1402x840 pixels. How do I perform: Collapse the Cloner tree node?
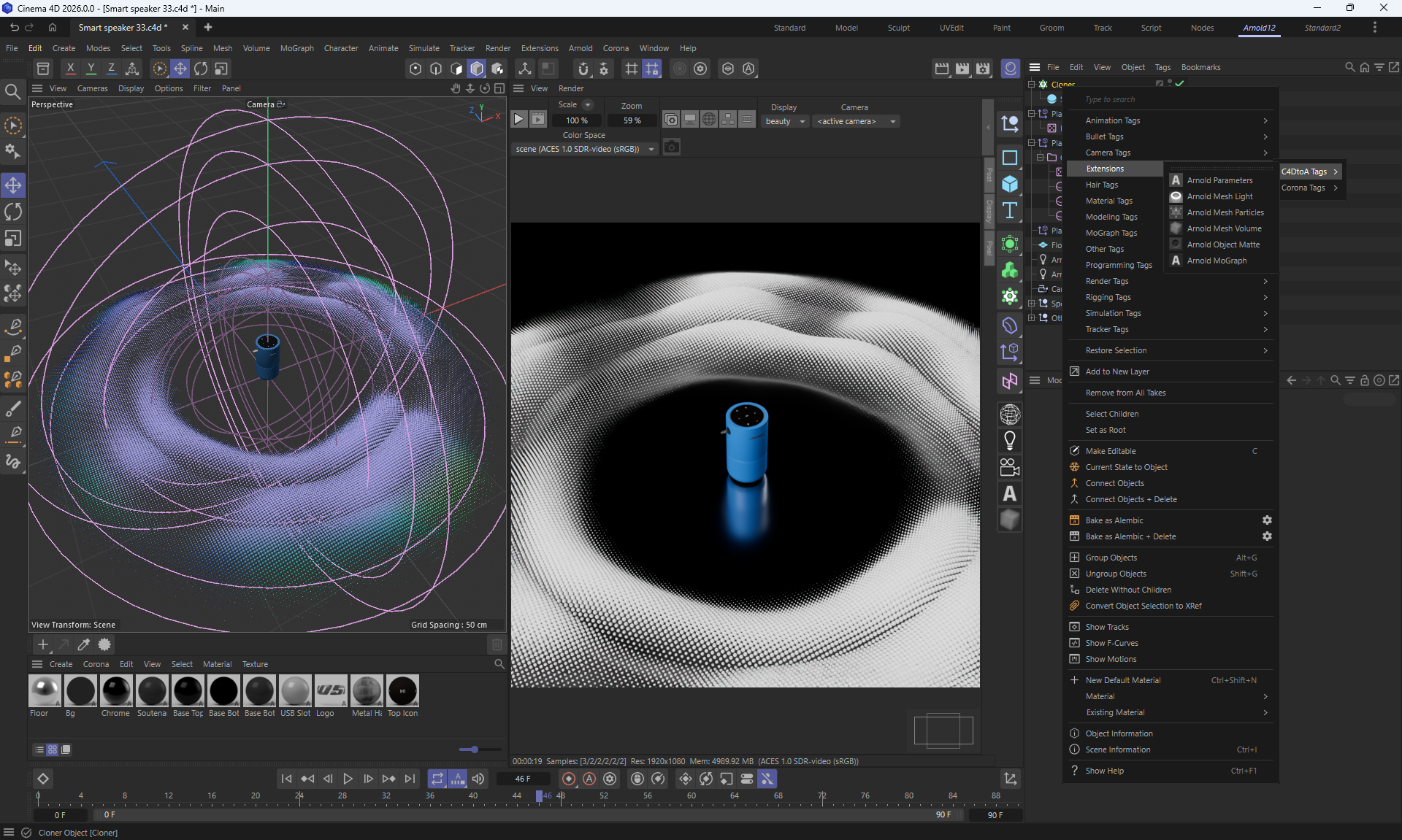click(x=1032, y=84)
